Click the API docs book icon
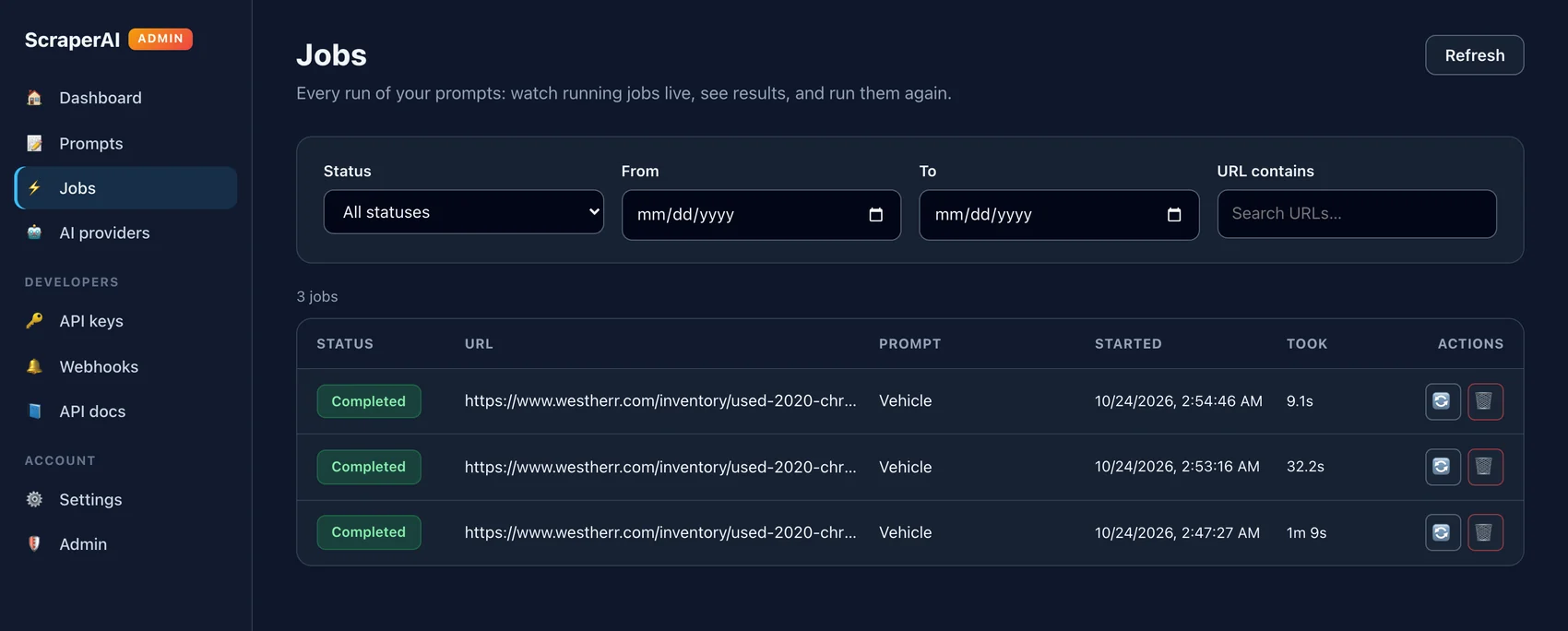 point(34,411)
